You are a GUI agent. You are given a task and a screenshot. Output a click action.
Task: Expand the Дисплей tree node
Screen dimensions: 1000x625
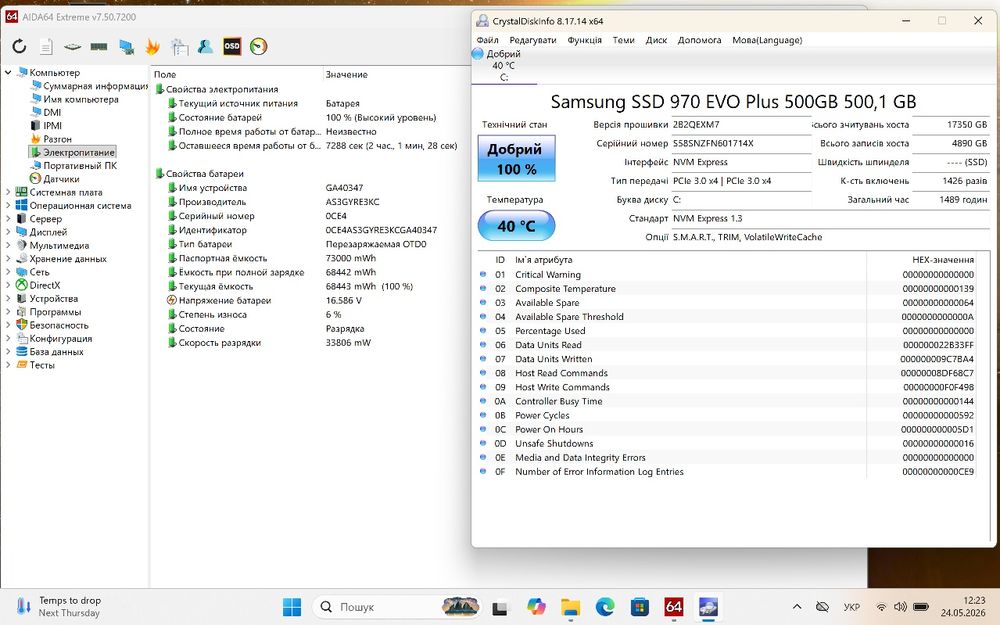point(8,232)
